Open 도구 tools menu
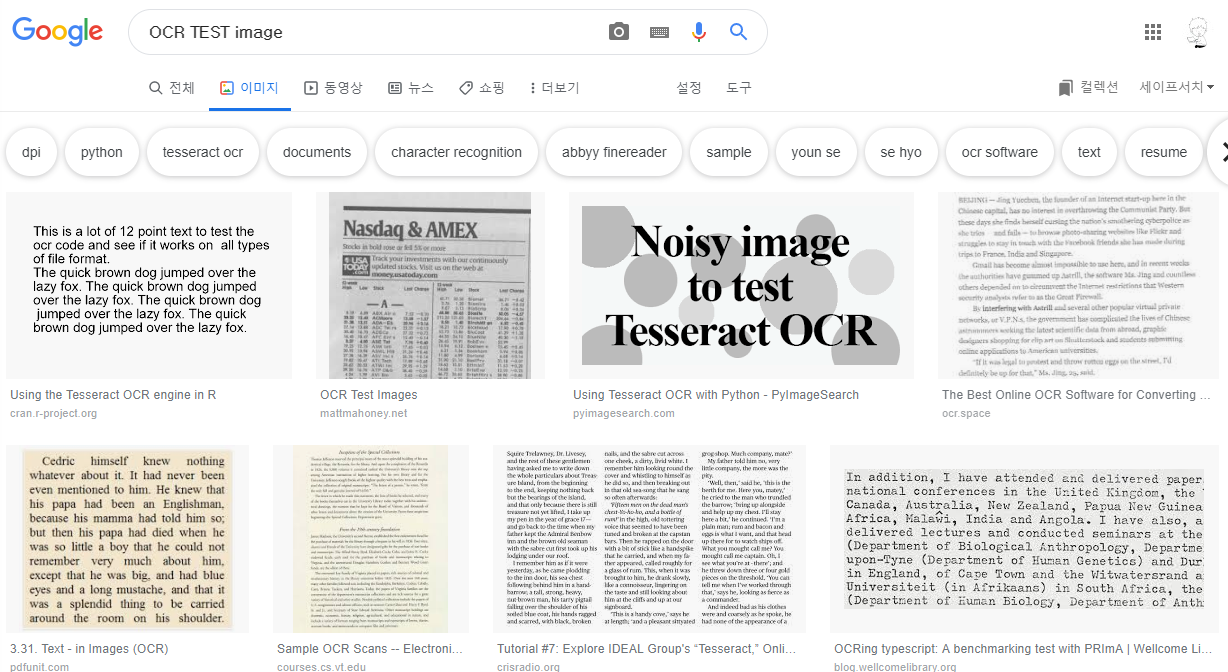 [739, 88]
